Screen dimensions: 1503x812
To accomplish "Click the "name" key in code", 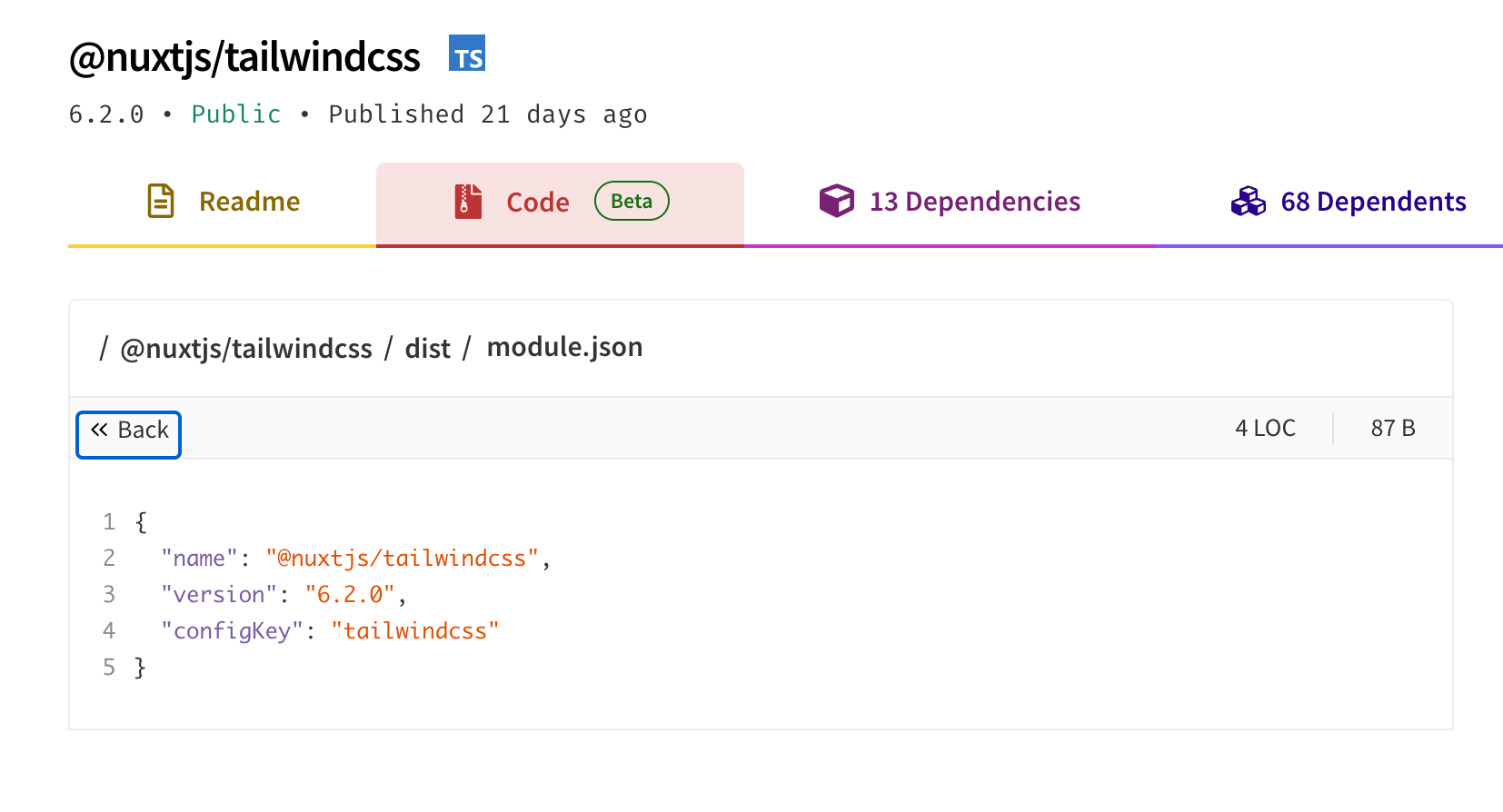I will [x=199, y=558].
